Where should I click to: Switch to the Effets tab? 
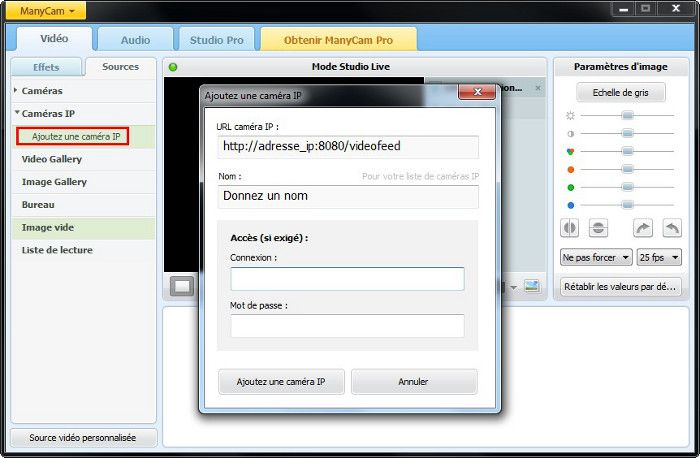point(46,67)
